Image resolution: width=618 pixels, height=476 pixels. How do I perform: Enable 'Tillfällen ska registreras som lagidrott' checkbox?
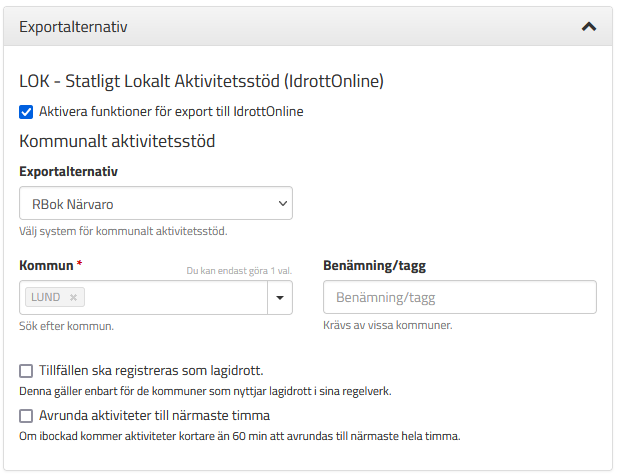(x=26, y=371)
